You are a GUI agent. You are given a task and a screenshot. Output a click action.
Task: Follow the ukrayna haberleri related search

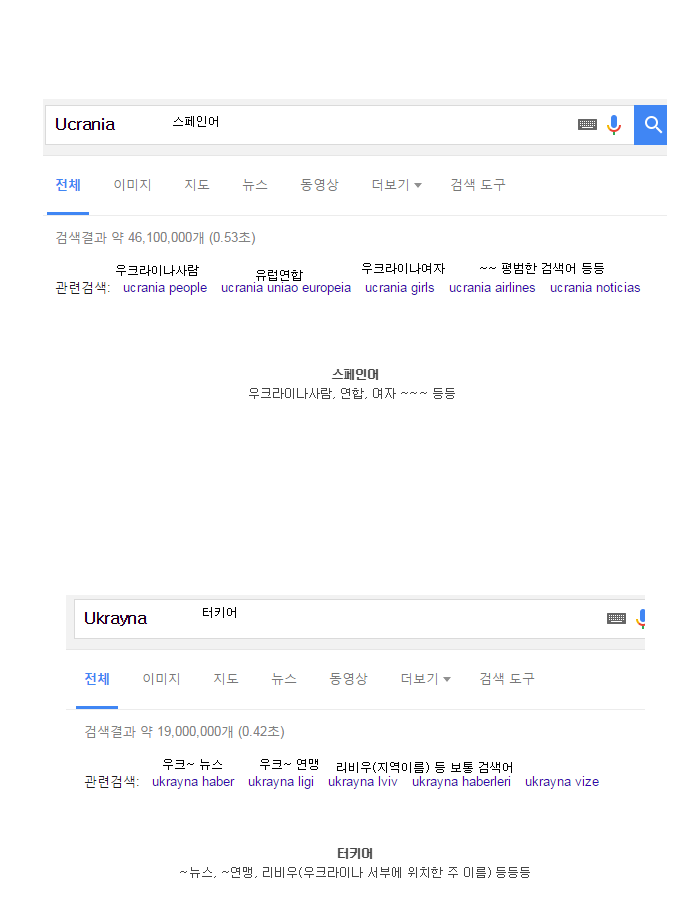pos(461,782)
